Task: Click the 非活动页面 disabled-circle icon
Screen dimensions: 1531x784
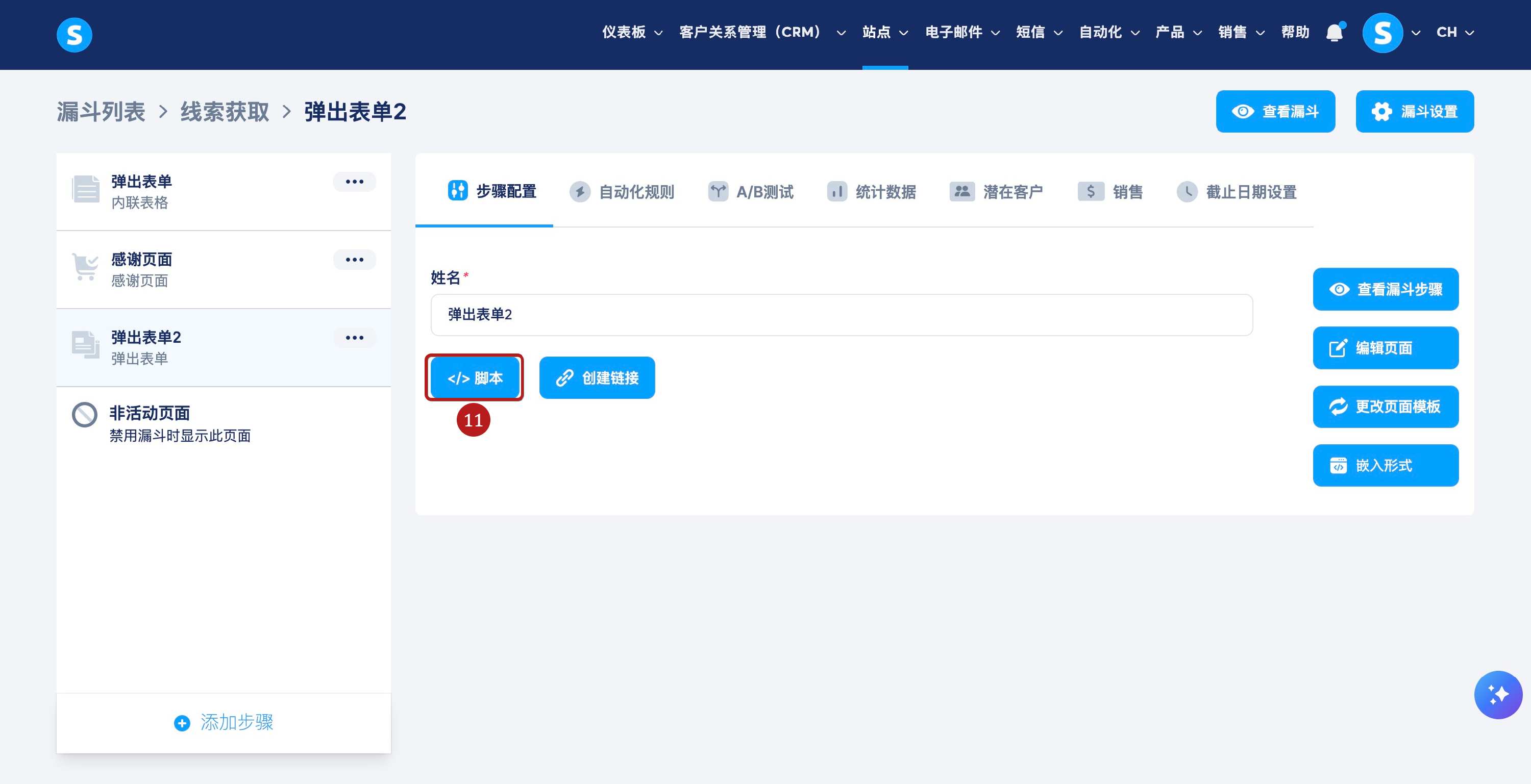Action: click(84, 415)
